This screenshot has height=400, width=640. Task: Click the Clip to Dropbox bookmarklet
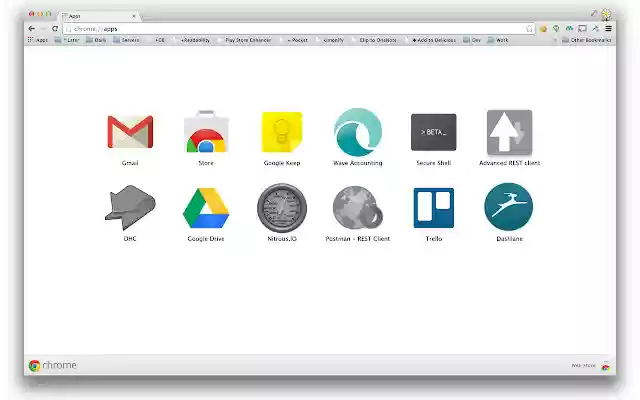click(x=374, y=40)
